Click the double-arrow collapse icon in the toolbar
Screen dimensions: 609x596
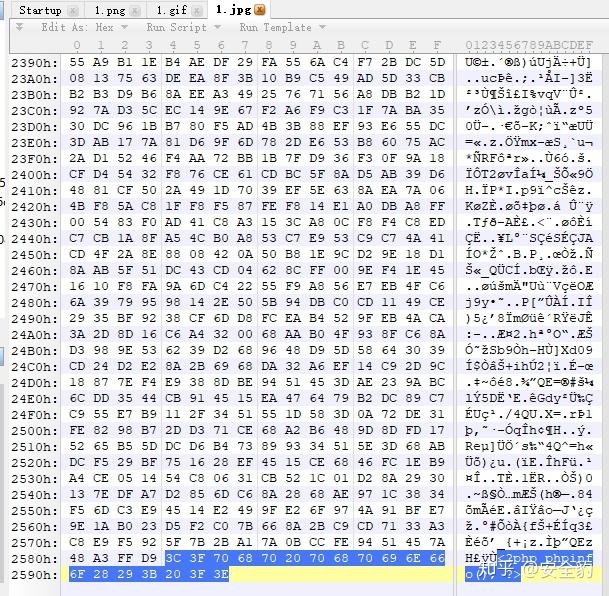tap(19, 27)
